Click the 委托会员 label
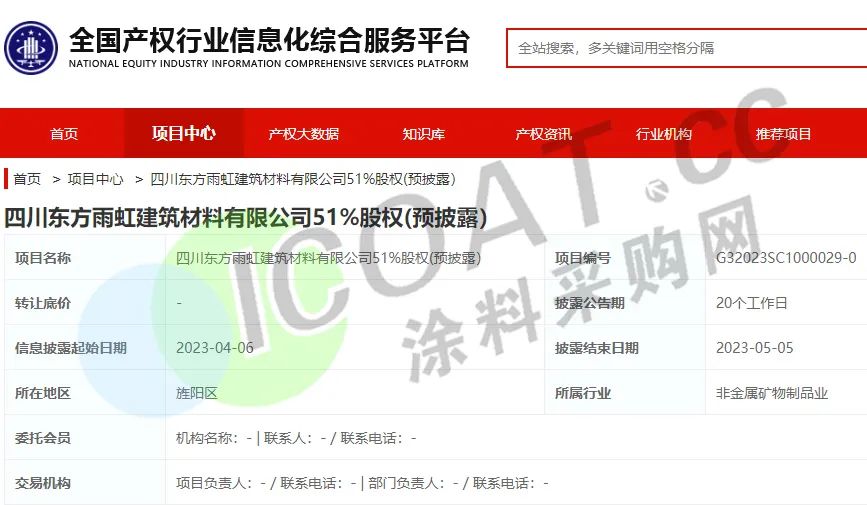The height and width of the screenshot is (505, 867). click(x=43, y=438)
